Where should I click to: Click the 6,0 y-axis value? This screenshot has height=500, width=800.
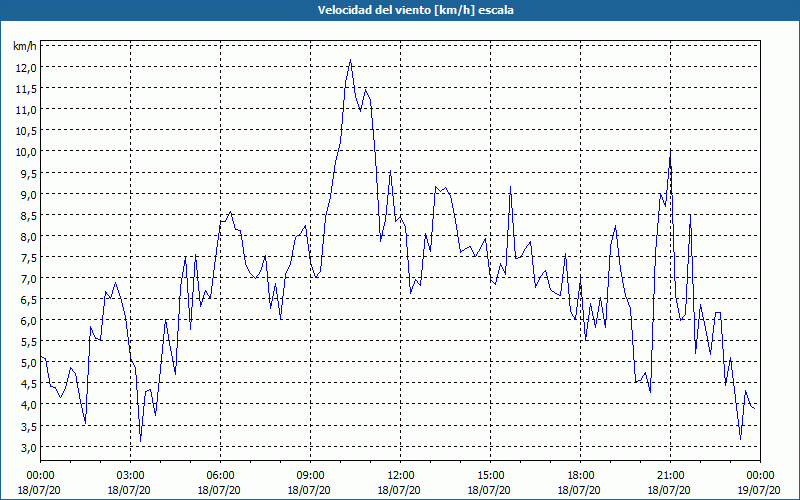pos(28,321)
